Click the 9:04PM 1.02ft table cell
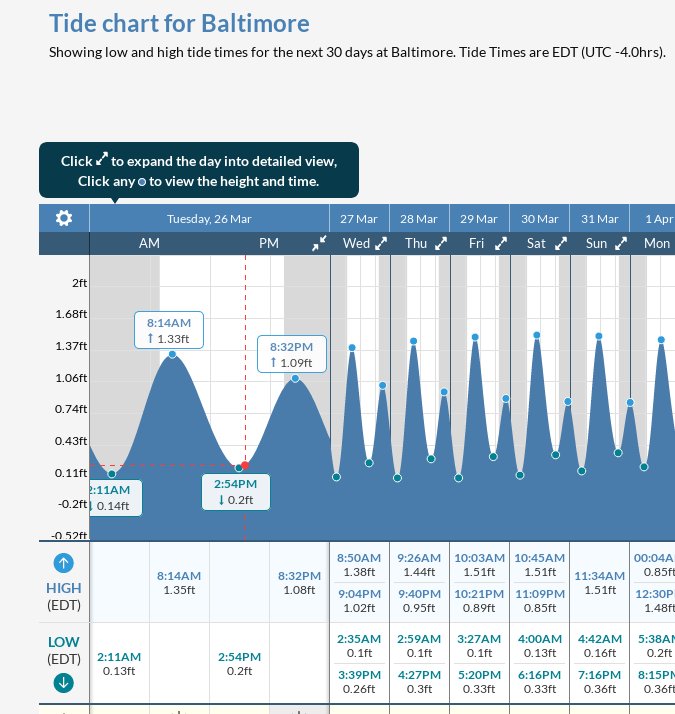Screen dimensions: 675x714 coord(359,601)
